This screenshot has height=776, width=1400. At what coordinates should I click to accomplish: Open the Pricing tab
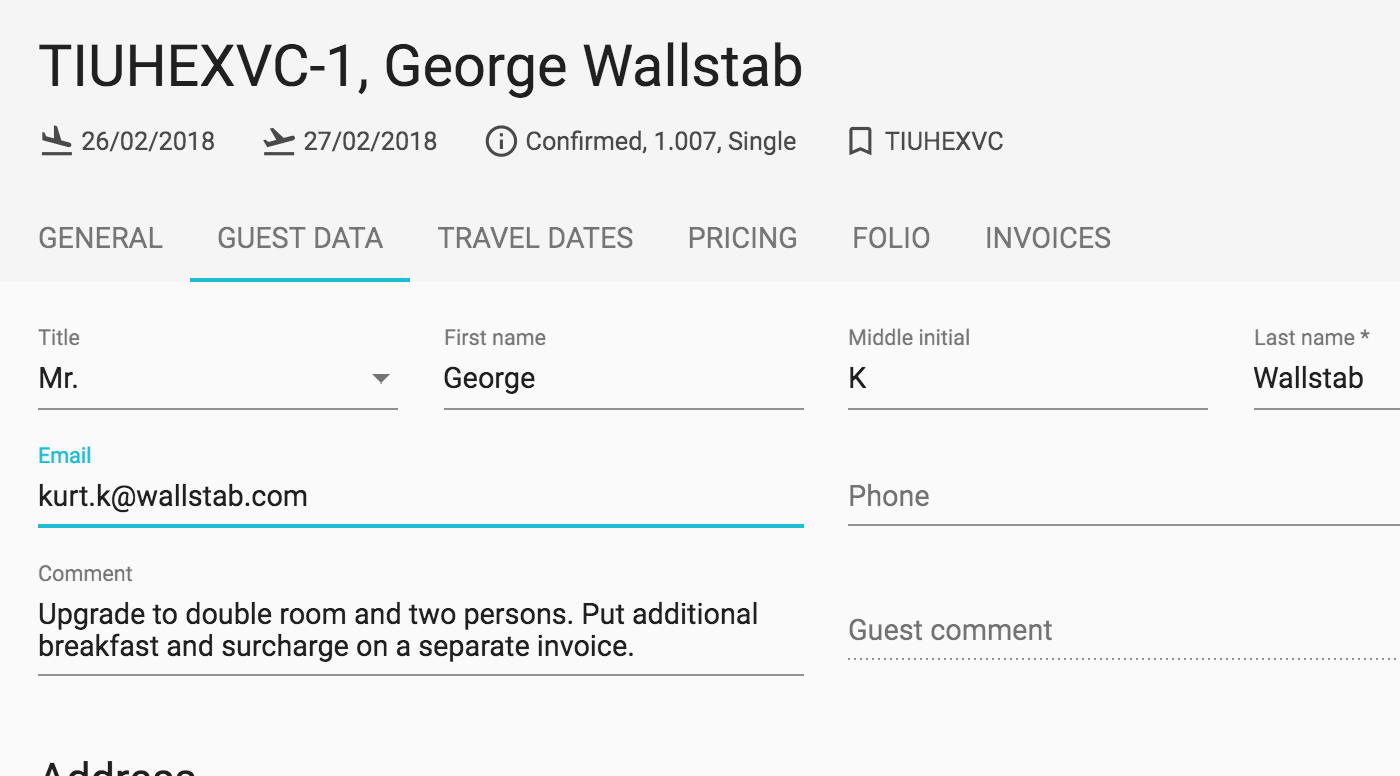pos(742,238)
